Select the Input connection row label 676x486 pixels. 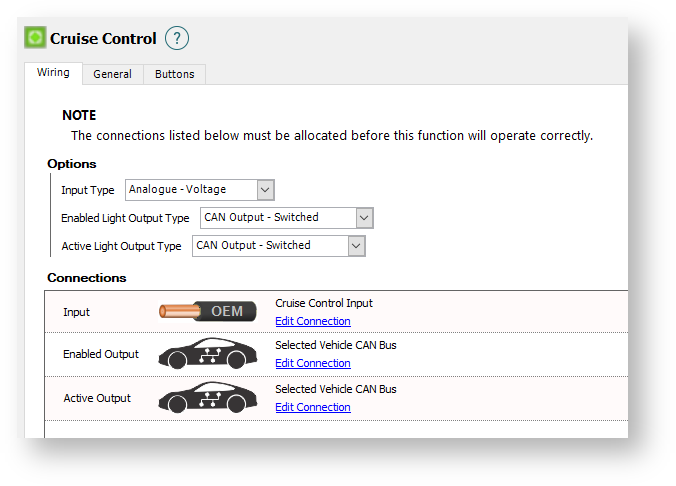coord(76,312)
